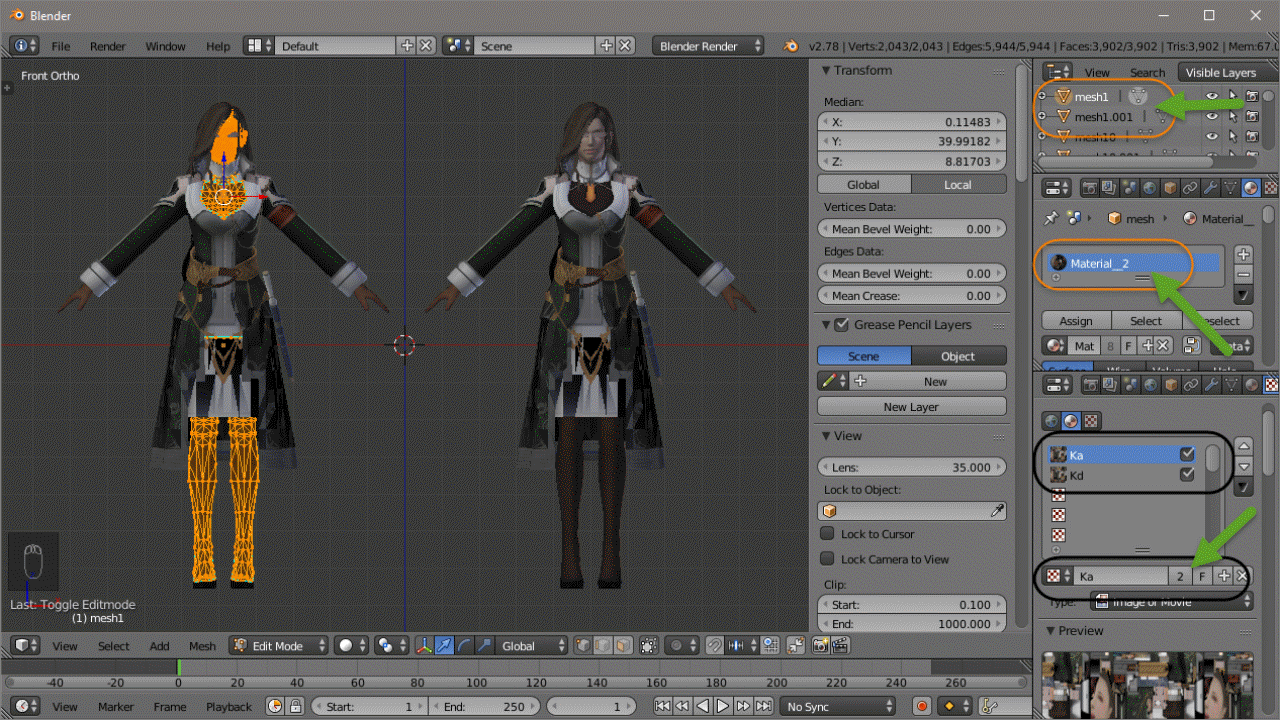
Task: Click the New Layer button
Action: pyautogui.click(x=911, y=407)
